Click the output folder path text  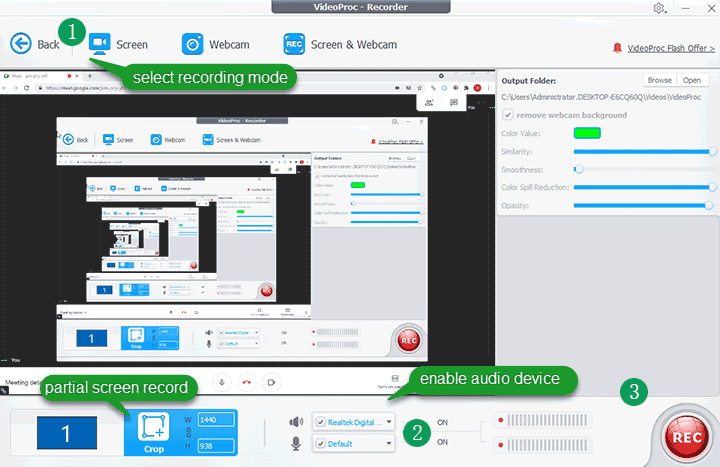coord(601,97)
